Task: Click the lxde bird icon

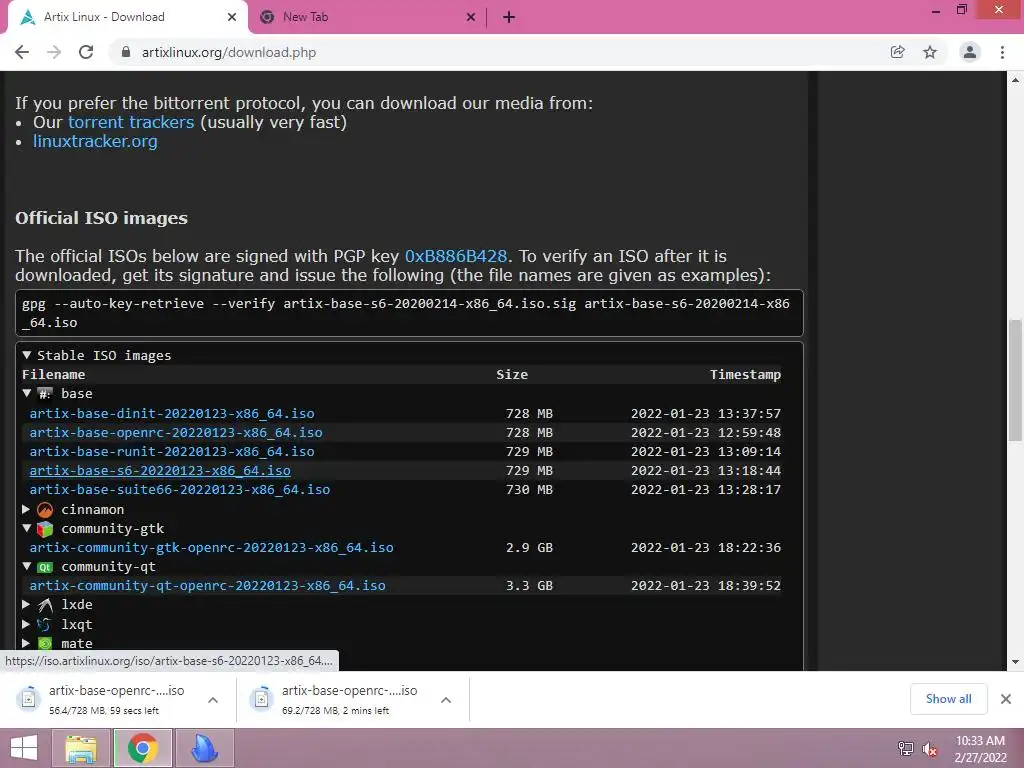Action: pyautogui.click(x=45, y=605)
